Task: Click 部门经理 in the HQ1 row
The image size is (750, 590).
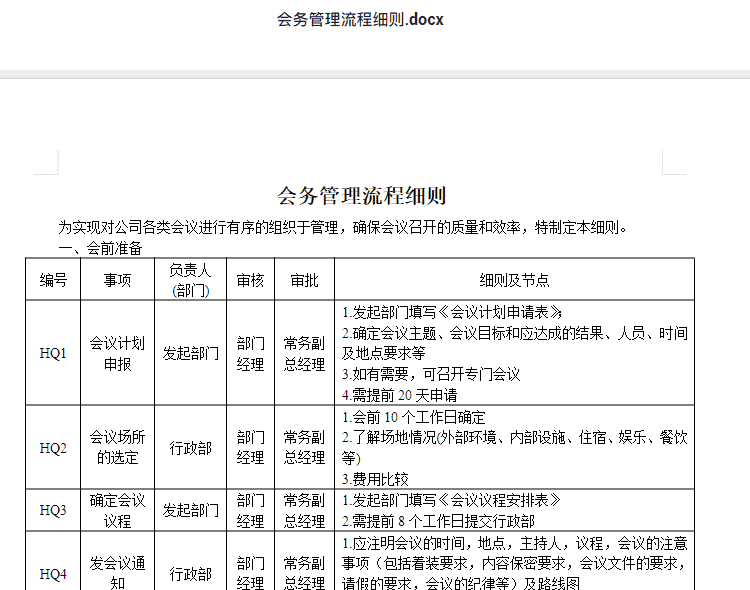Action: tap(250, 353)
